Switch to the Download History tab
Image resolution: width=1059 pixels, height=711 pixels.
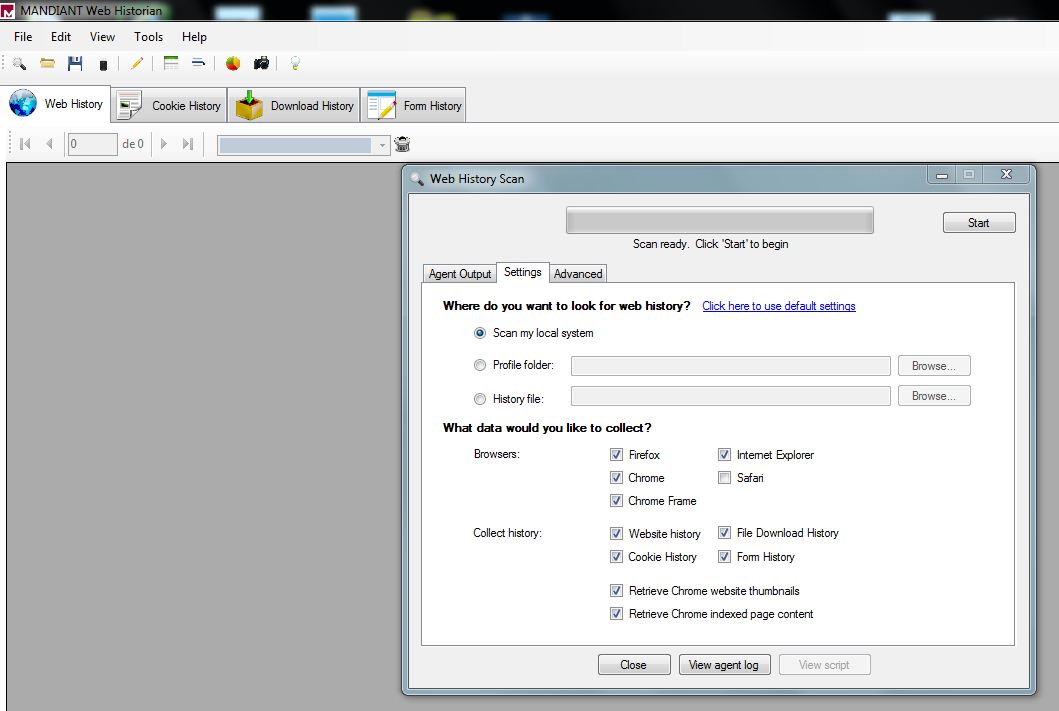coord(294,105)
